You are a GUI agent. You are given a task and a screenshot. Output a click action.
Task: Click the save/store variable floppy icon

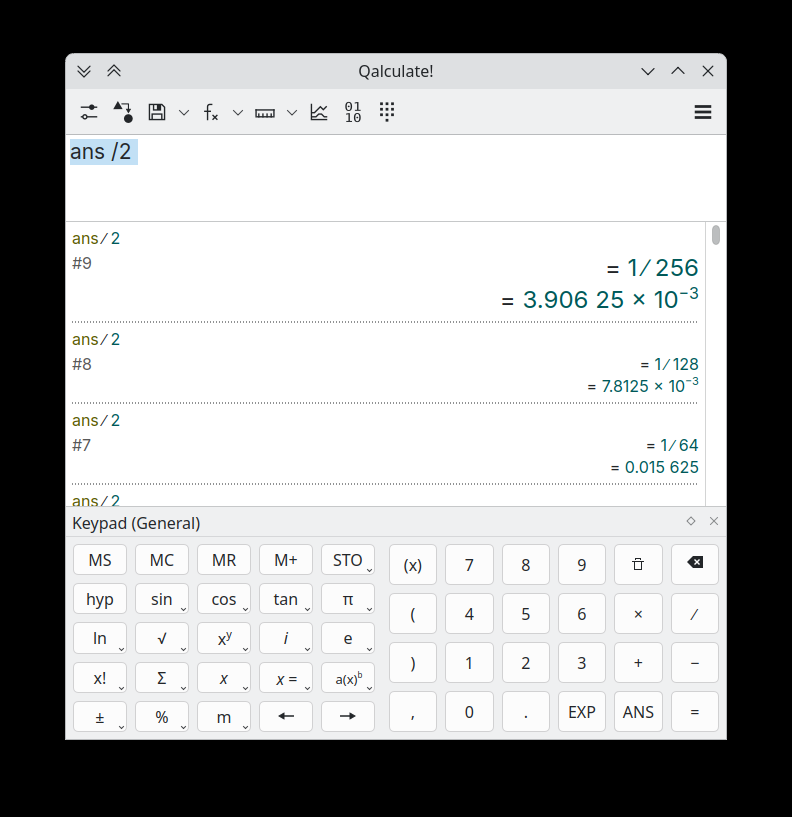(157, 112)
